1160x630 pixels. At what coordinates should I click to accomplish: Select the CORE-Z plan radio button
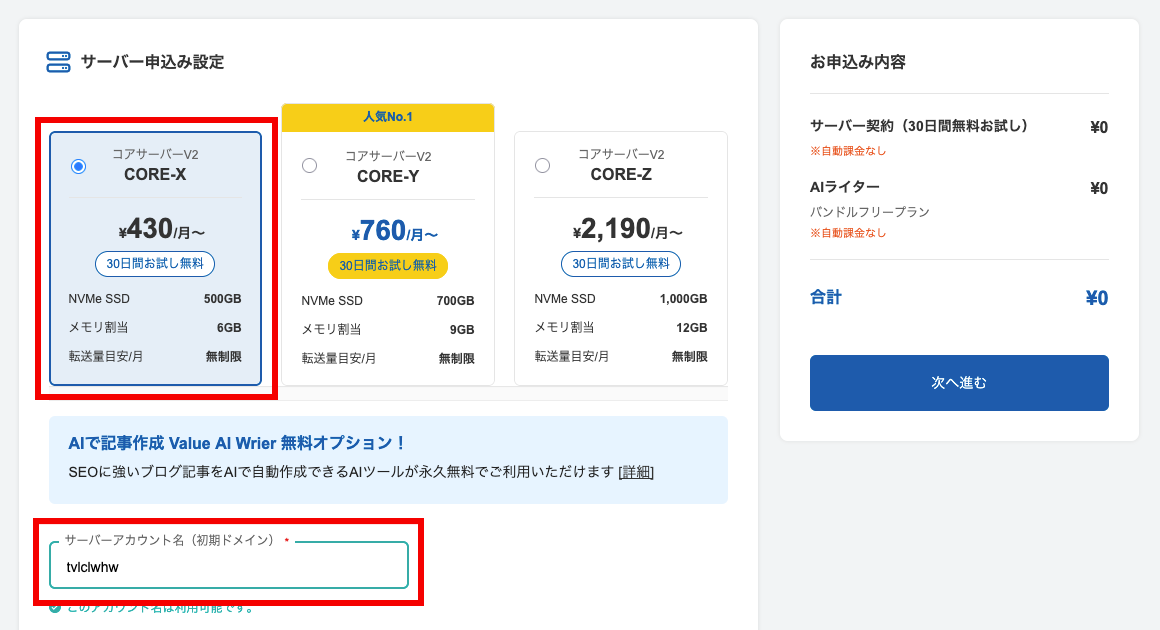pos(542,166)
